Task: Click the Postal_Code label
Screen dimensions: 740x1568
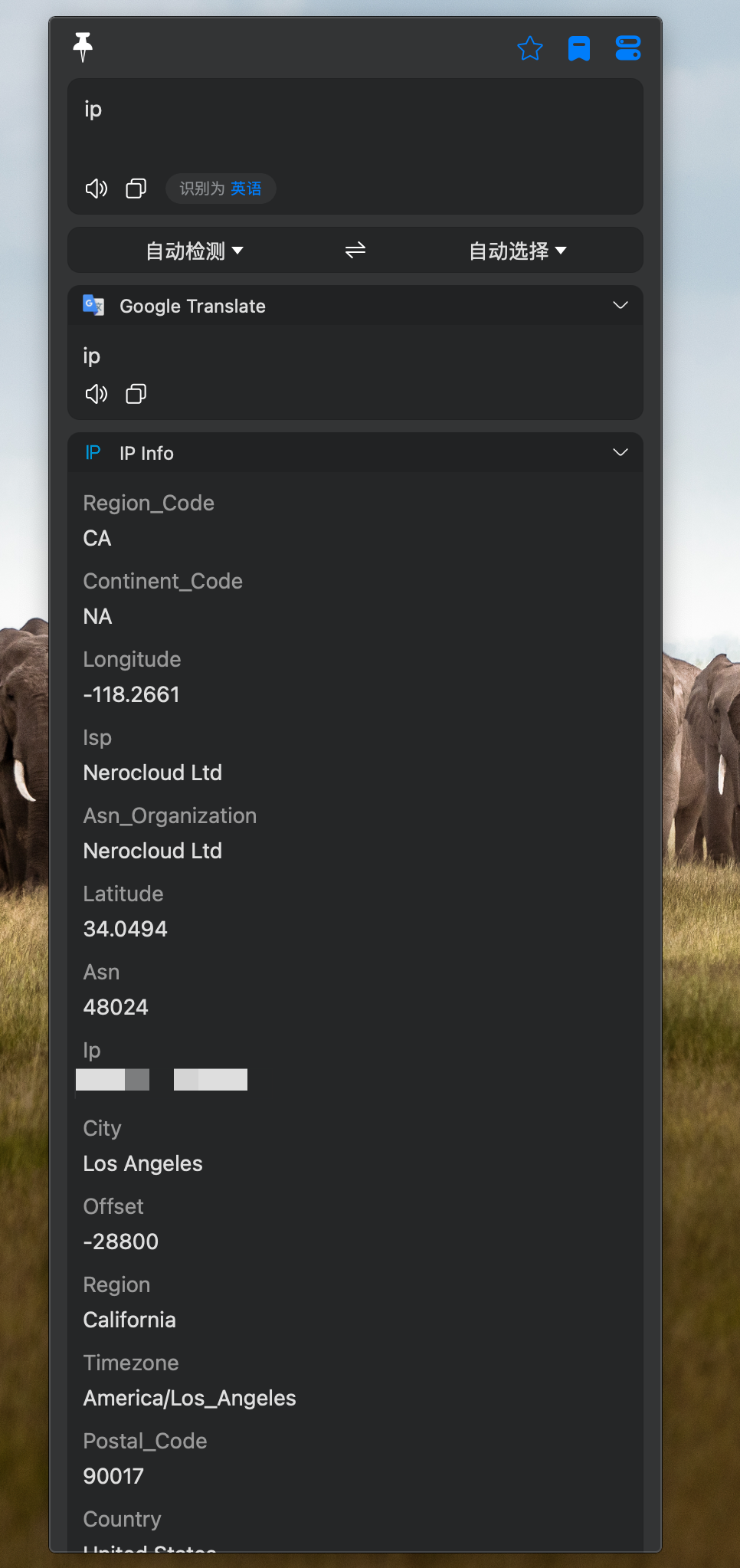Action: pos(145,1441)
